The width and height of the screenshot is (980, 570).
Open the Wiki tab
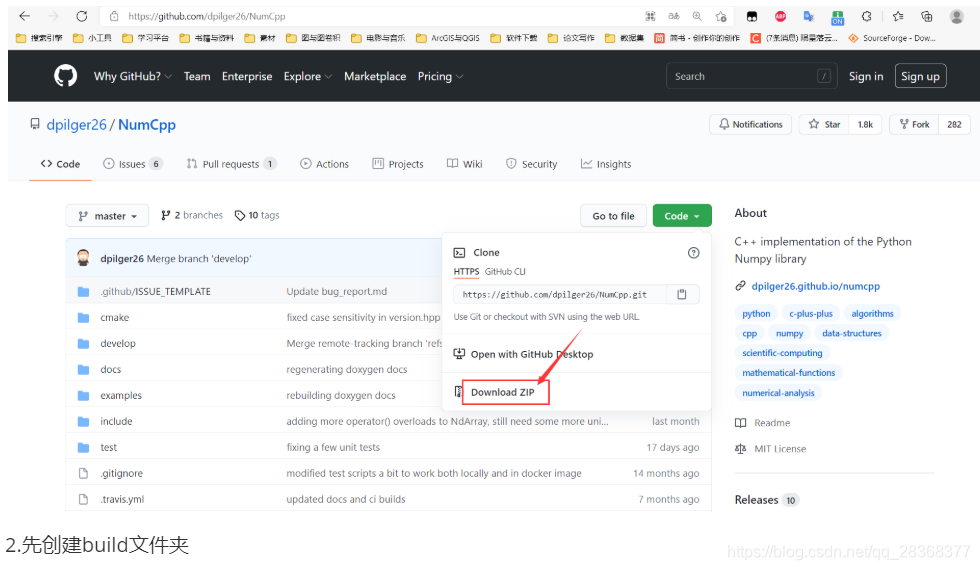[464, 164]
